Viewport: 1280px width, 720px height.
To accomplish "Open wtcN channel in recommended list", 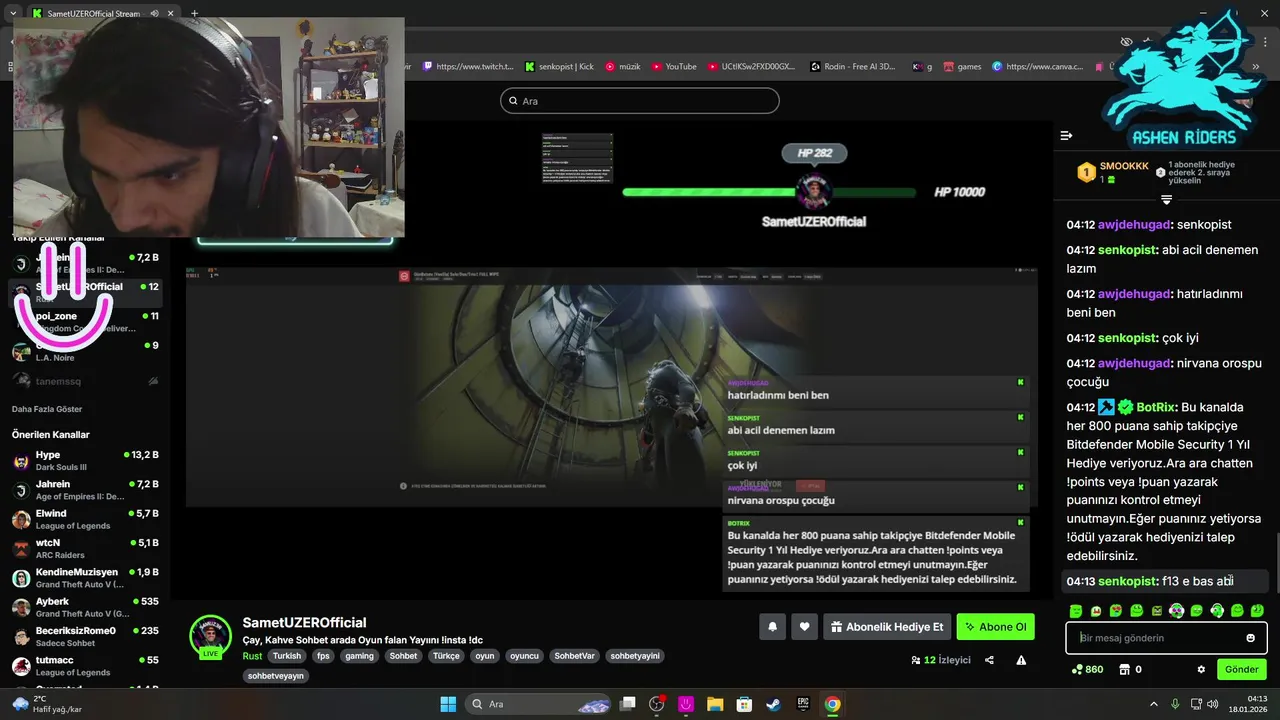I will point(85,548).
